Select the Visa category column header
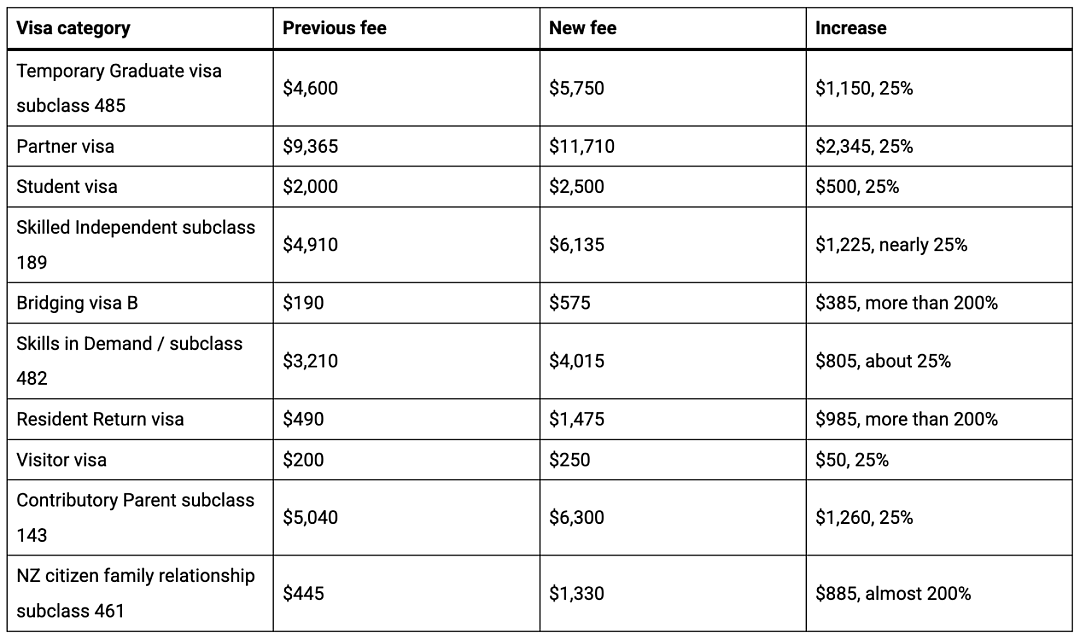The height and width of the screenshot is (639, 1080). pyautogui.click(x=141, y=28)
